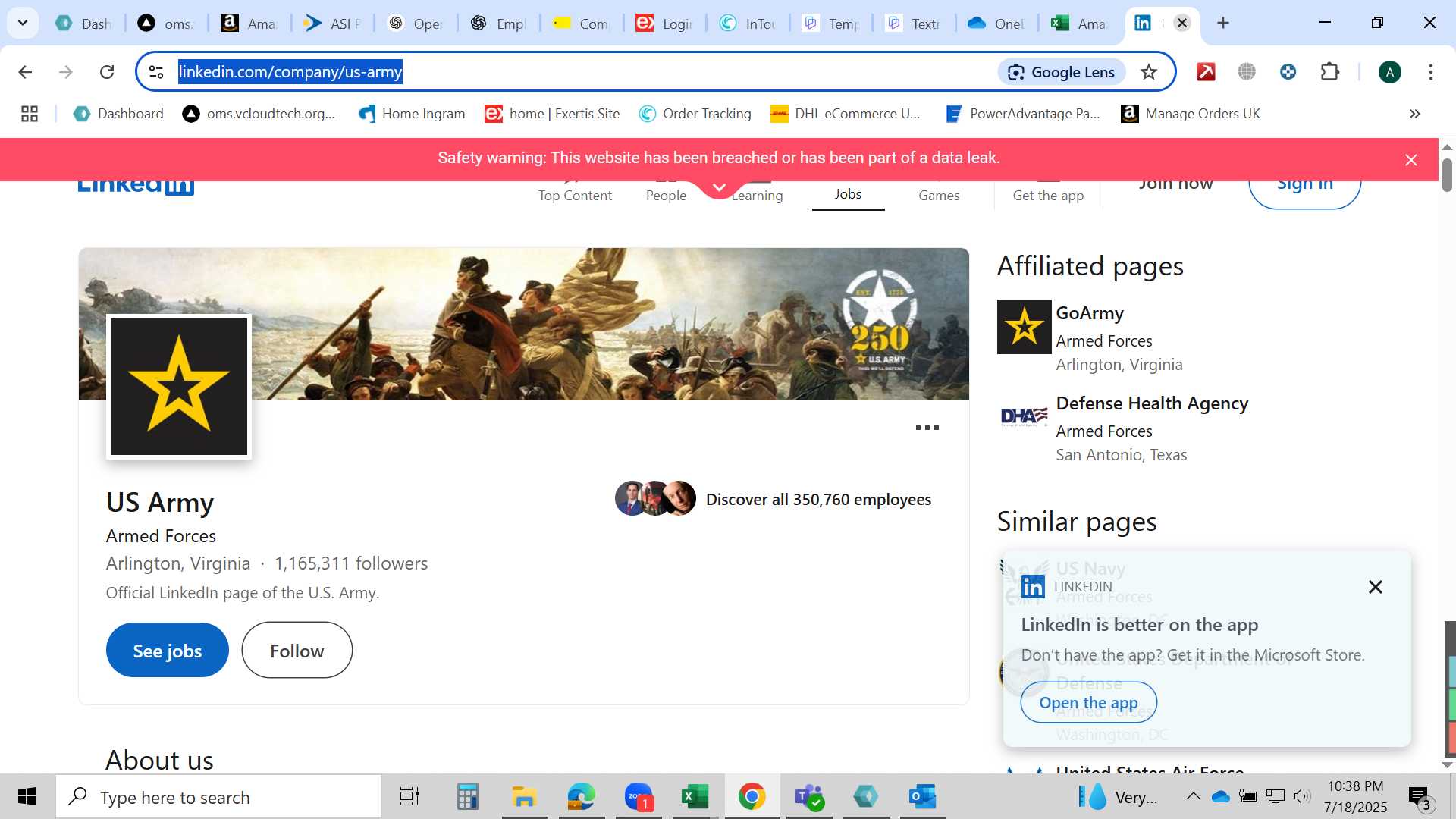Screen dimensions: 1456x819
Task: Open Microsoft Edge from the taskbar
Action: tap(582, 797)
